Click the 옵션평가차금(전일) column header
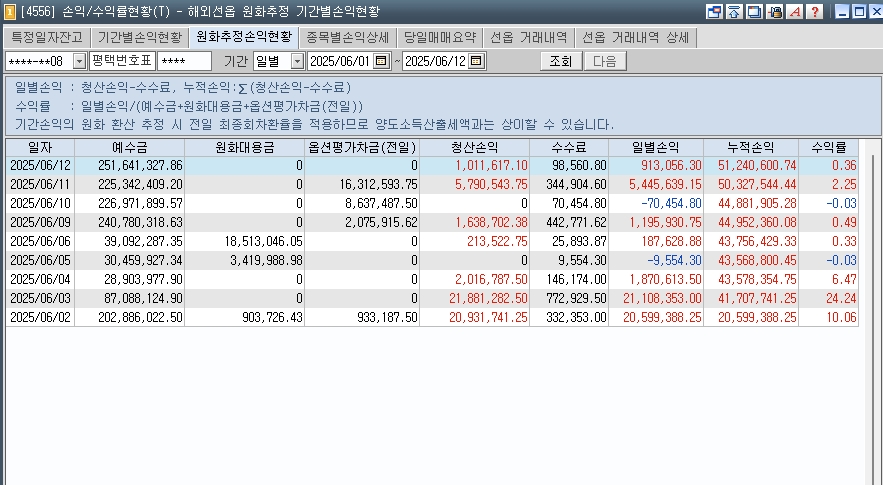 coord(362,148)
